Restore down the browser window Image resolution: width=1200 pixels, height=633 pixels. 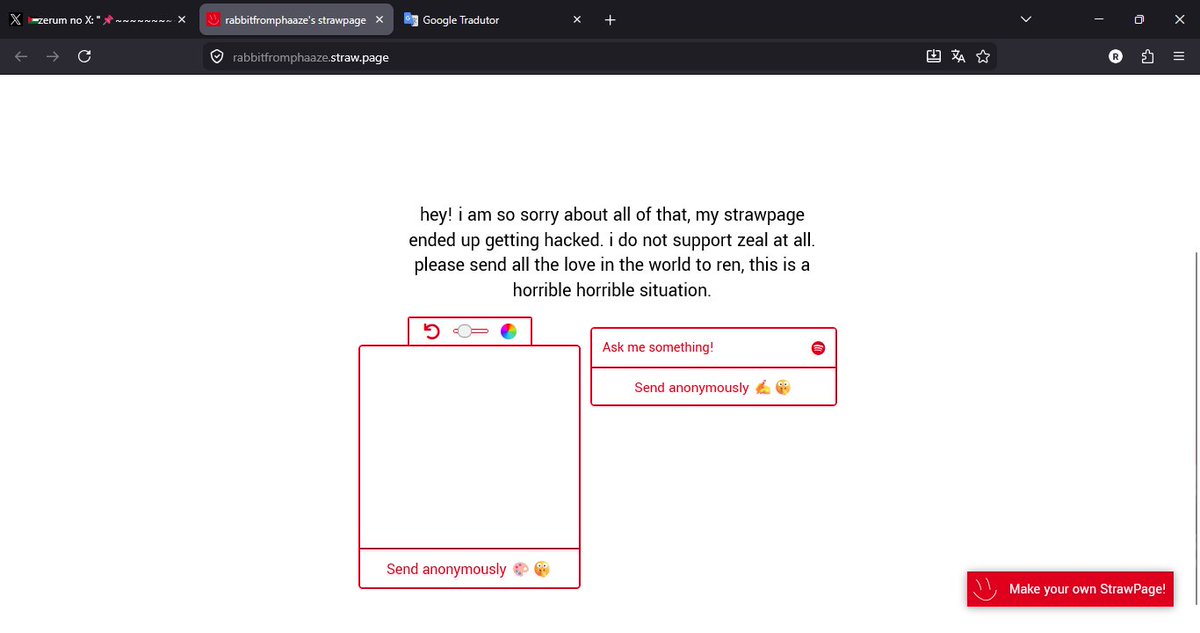point(1139,19)
